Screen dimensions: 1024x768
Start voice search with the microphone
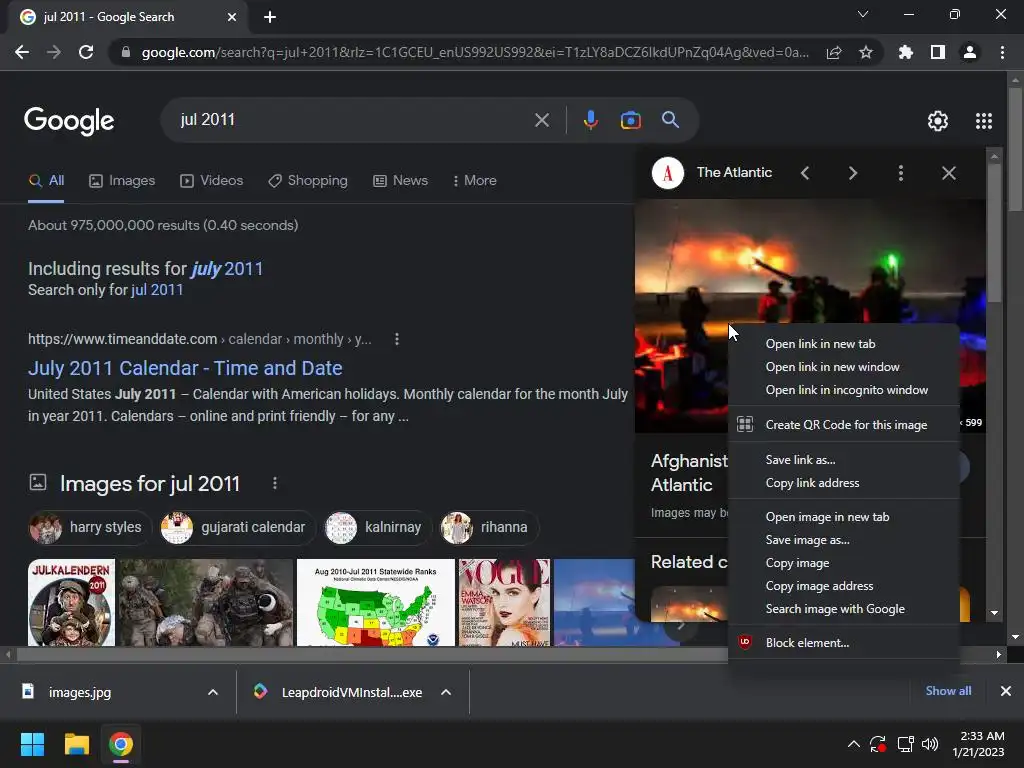pos(590,120)
